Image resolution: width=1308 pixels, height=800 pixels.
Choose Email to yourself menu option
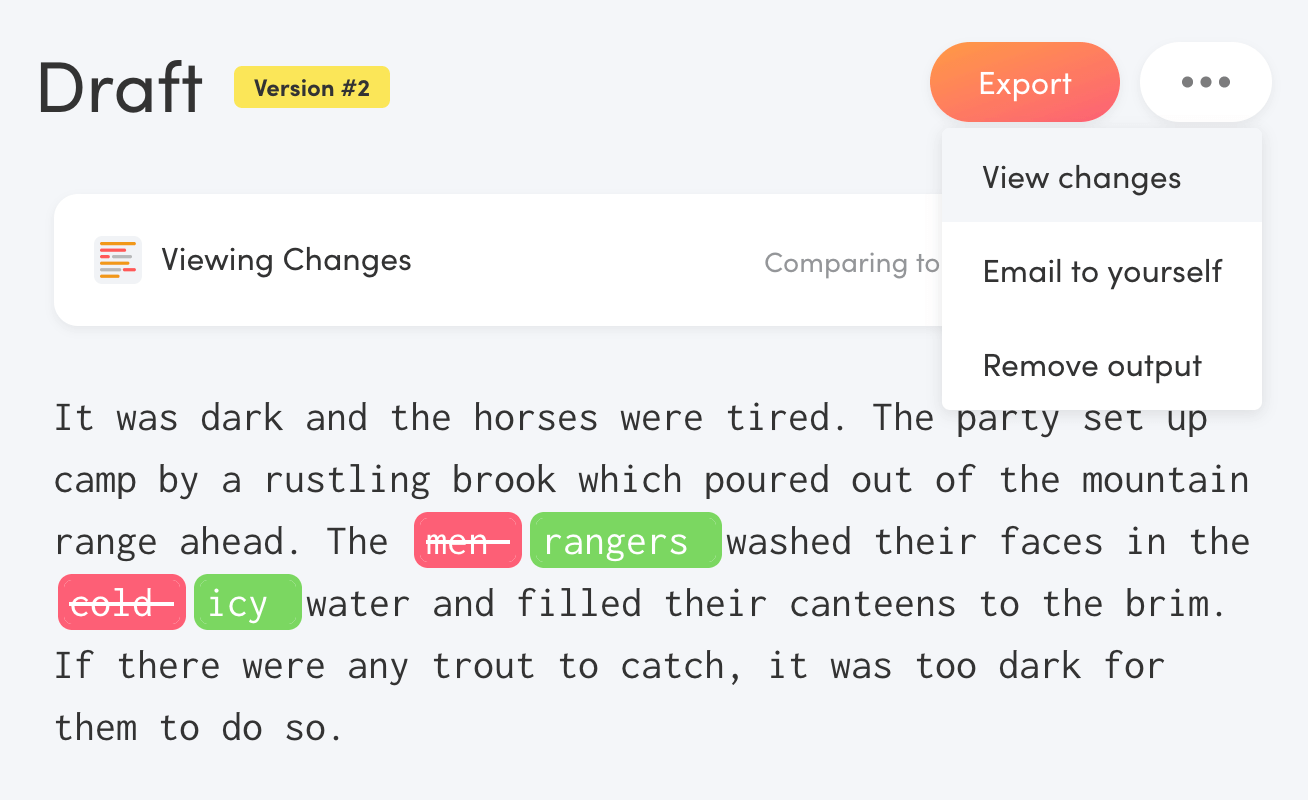[x=1102, y=271]
